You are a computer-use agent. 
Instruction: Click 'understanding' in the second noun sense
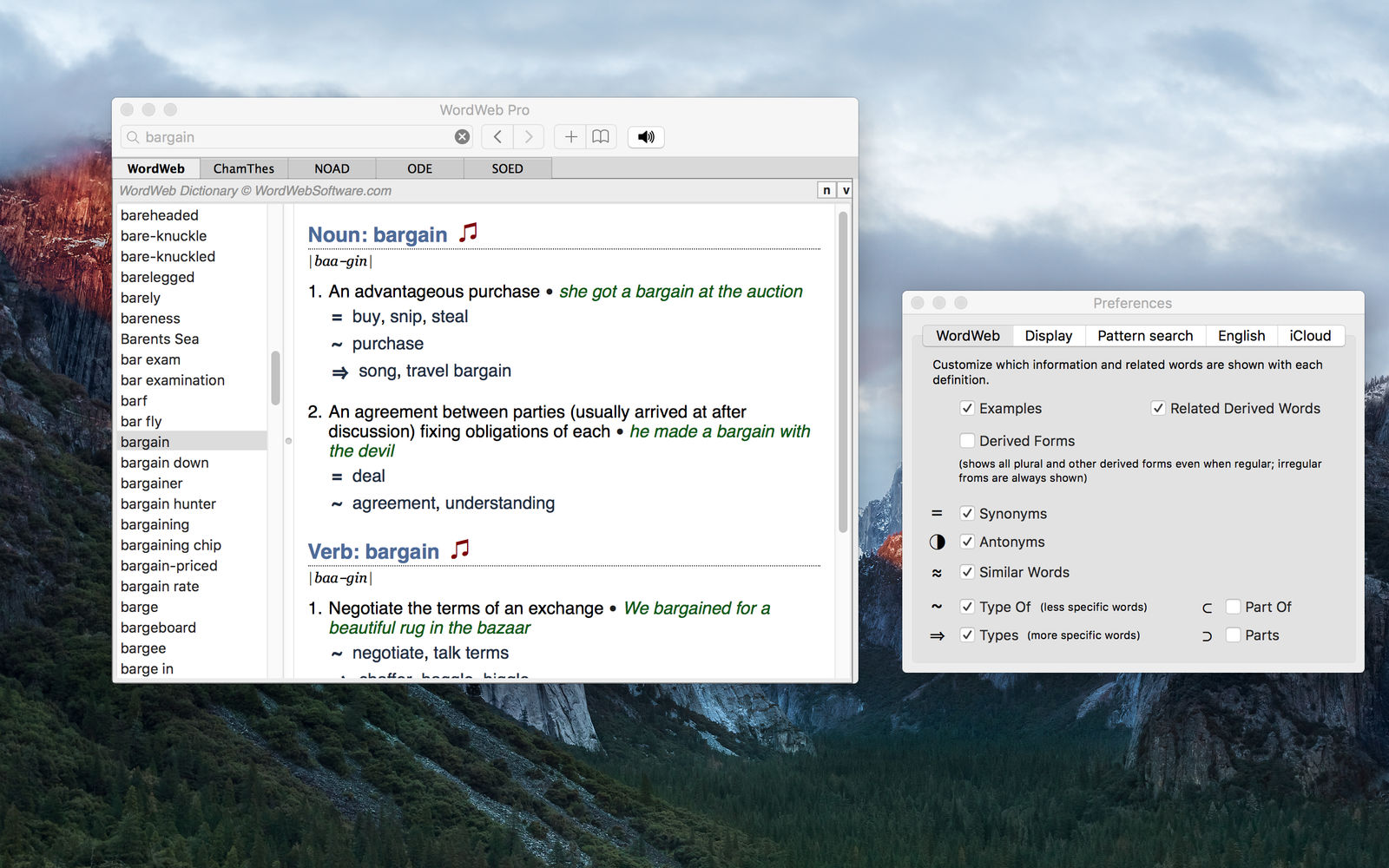click(499, 503)
